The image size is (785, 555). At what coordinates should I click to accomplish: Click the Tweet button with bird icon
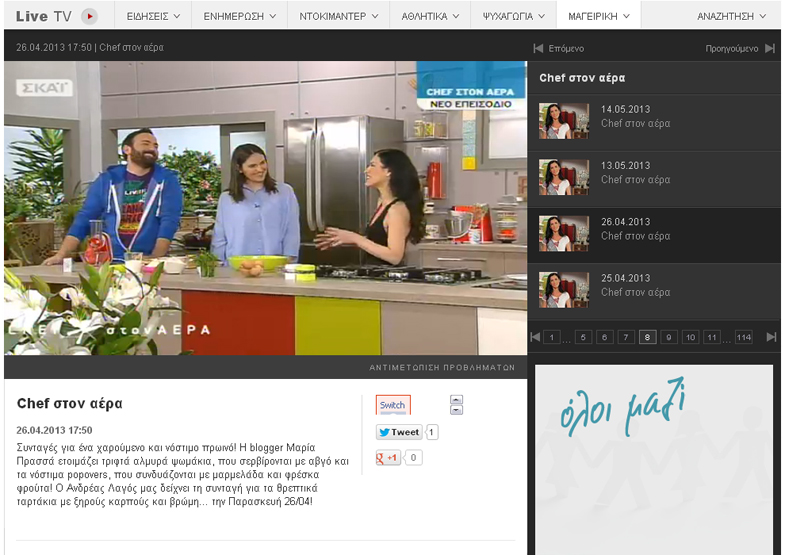pyautogui.click(x=399, y=432)
